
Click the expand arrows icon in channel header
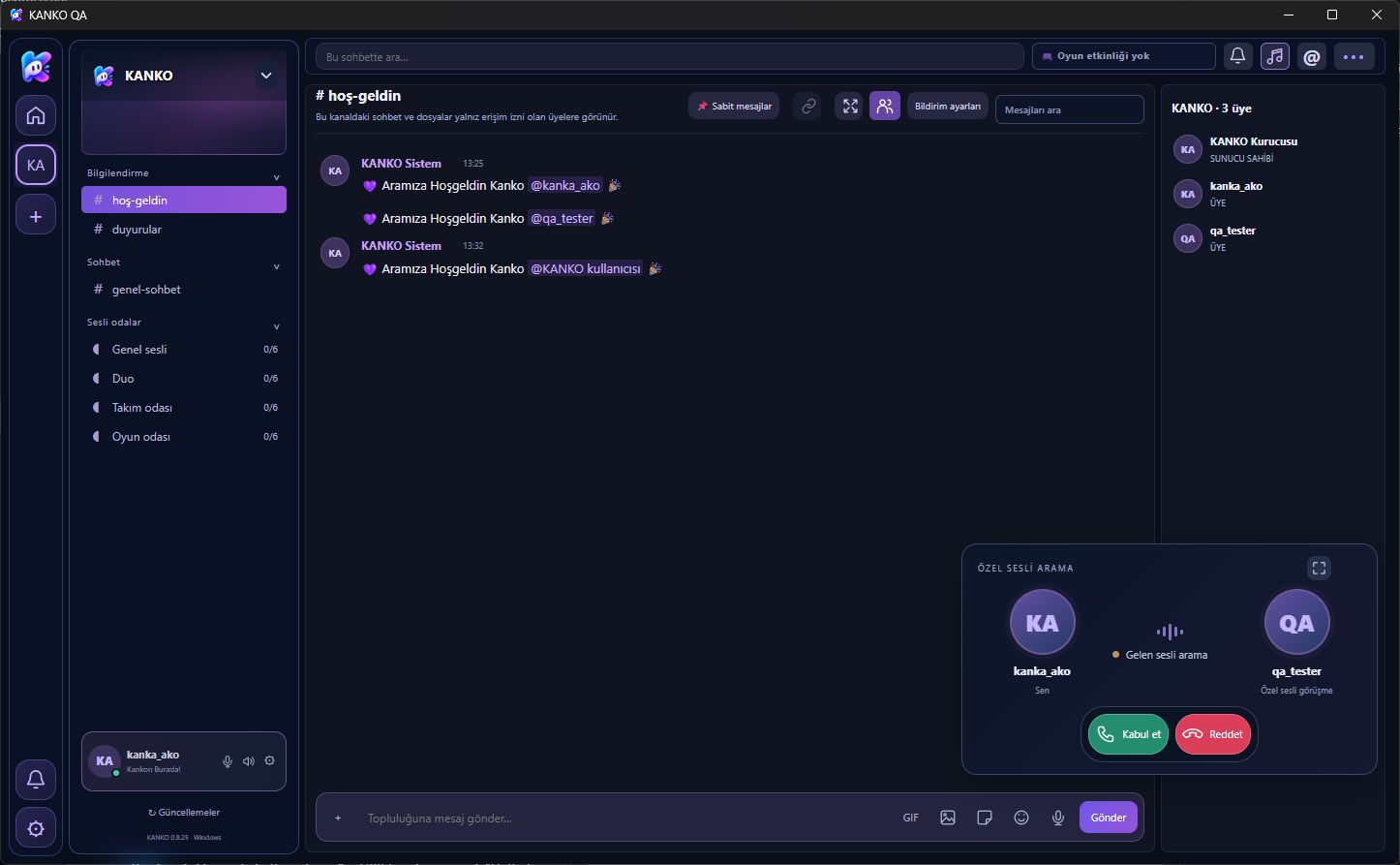(849, 106)
